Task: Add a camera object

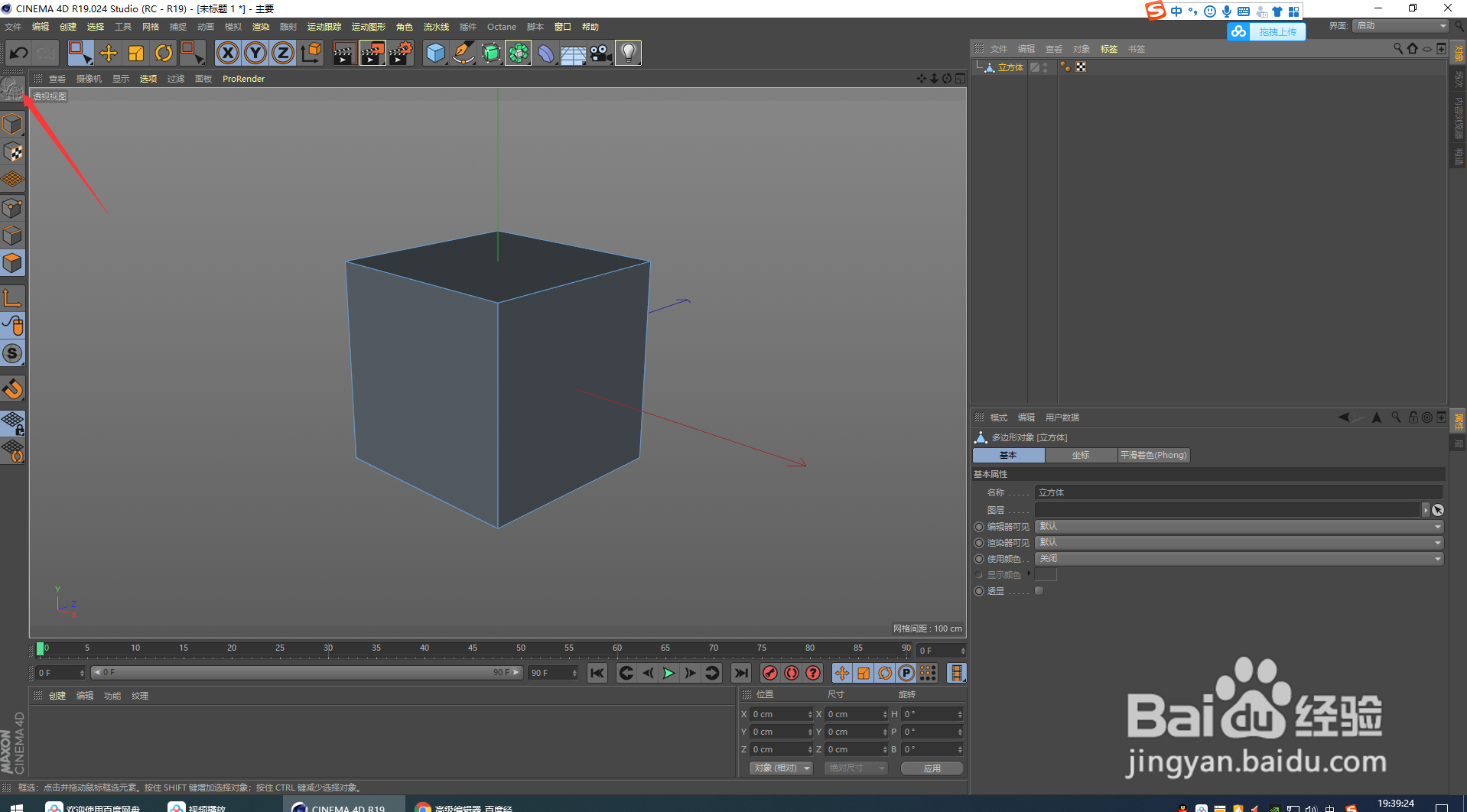Action: (600, 53)
